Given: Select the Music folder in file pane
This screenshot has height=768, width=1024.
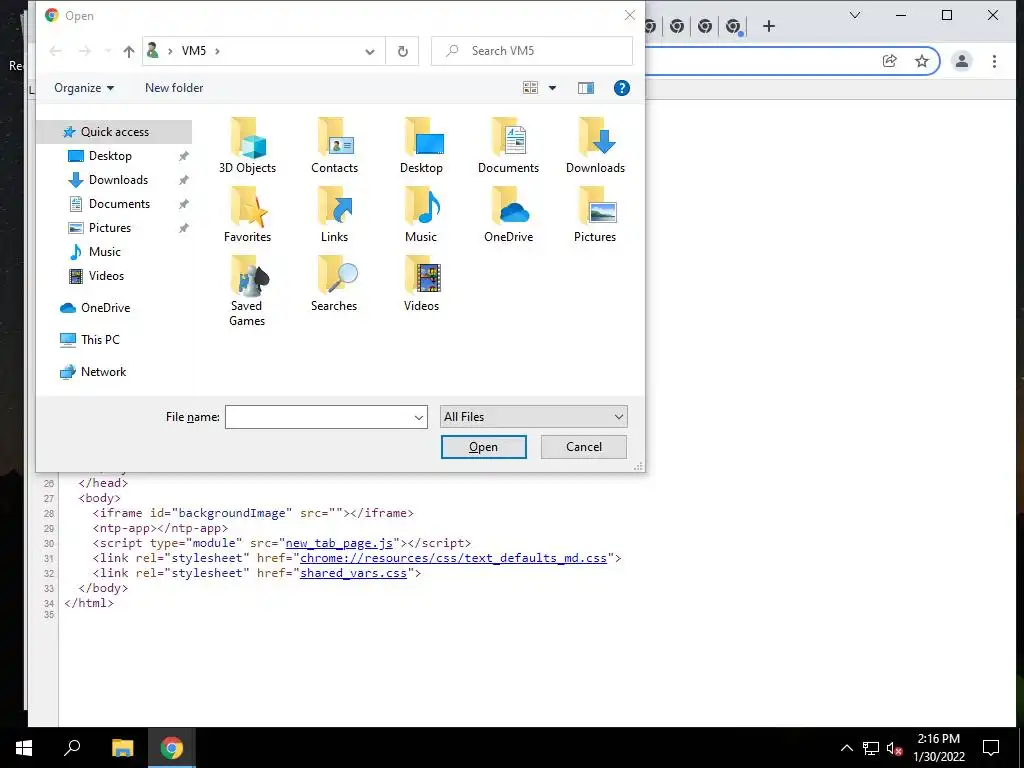Looking at the screenshot, I should pos(421,215).
